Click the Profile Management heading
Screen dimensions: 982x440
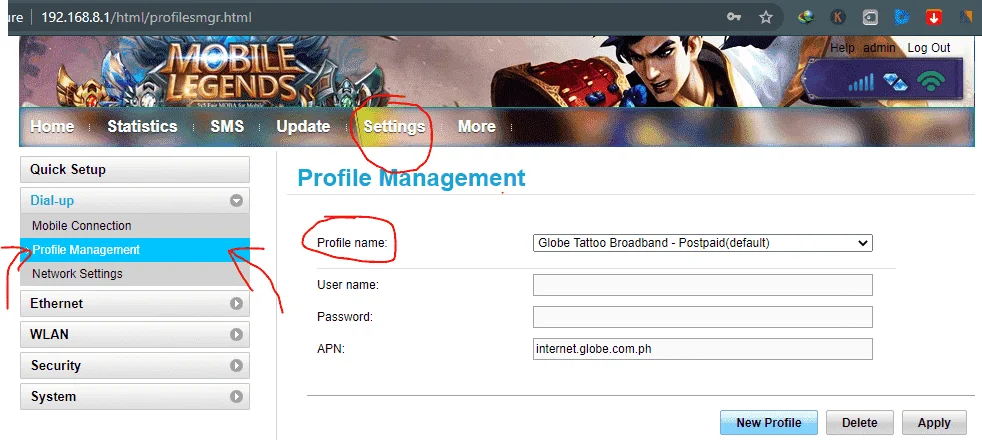411,178
